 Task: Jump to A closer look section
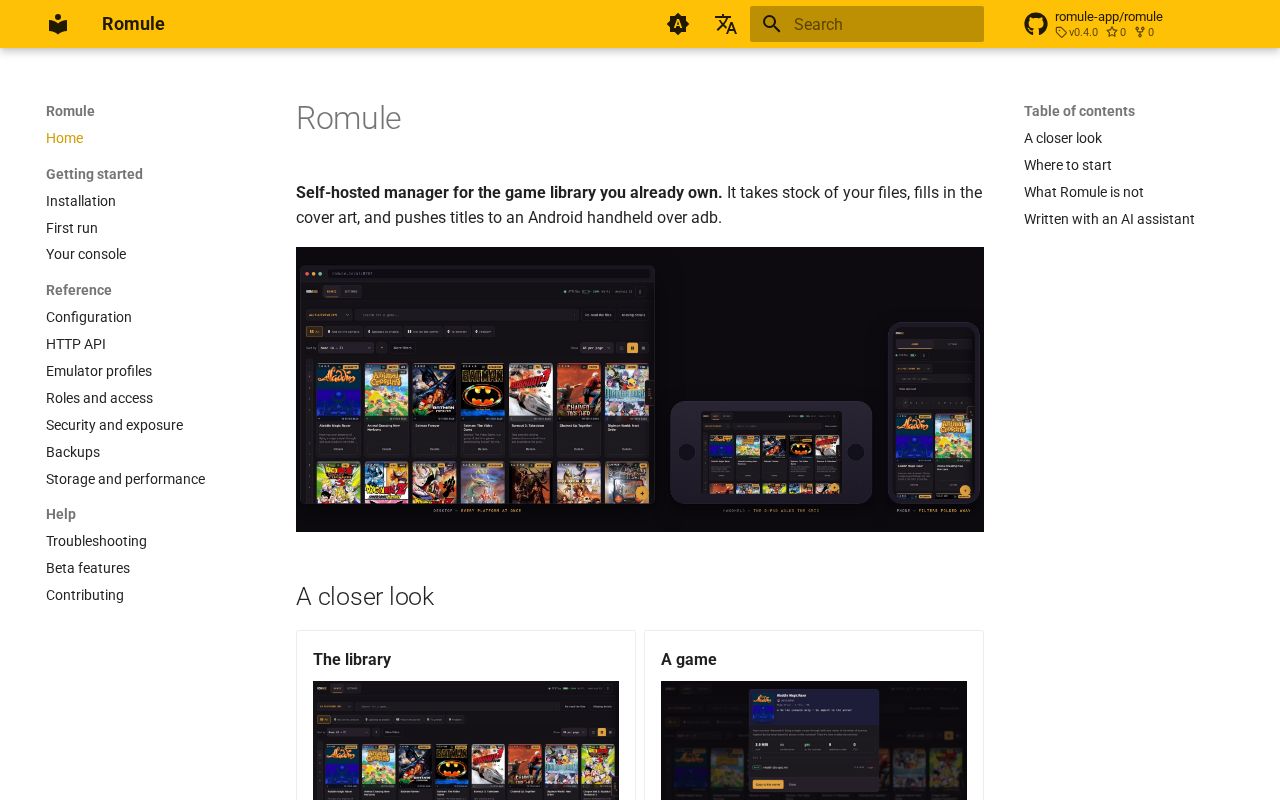(1063, 138)
